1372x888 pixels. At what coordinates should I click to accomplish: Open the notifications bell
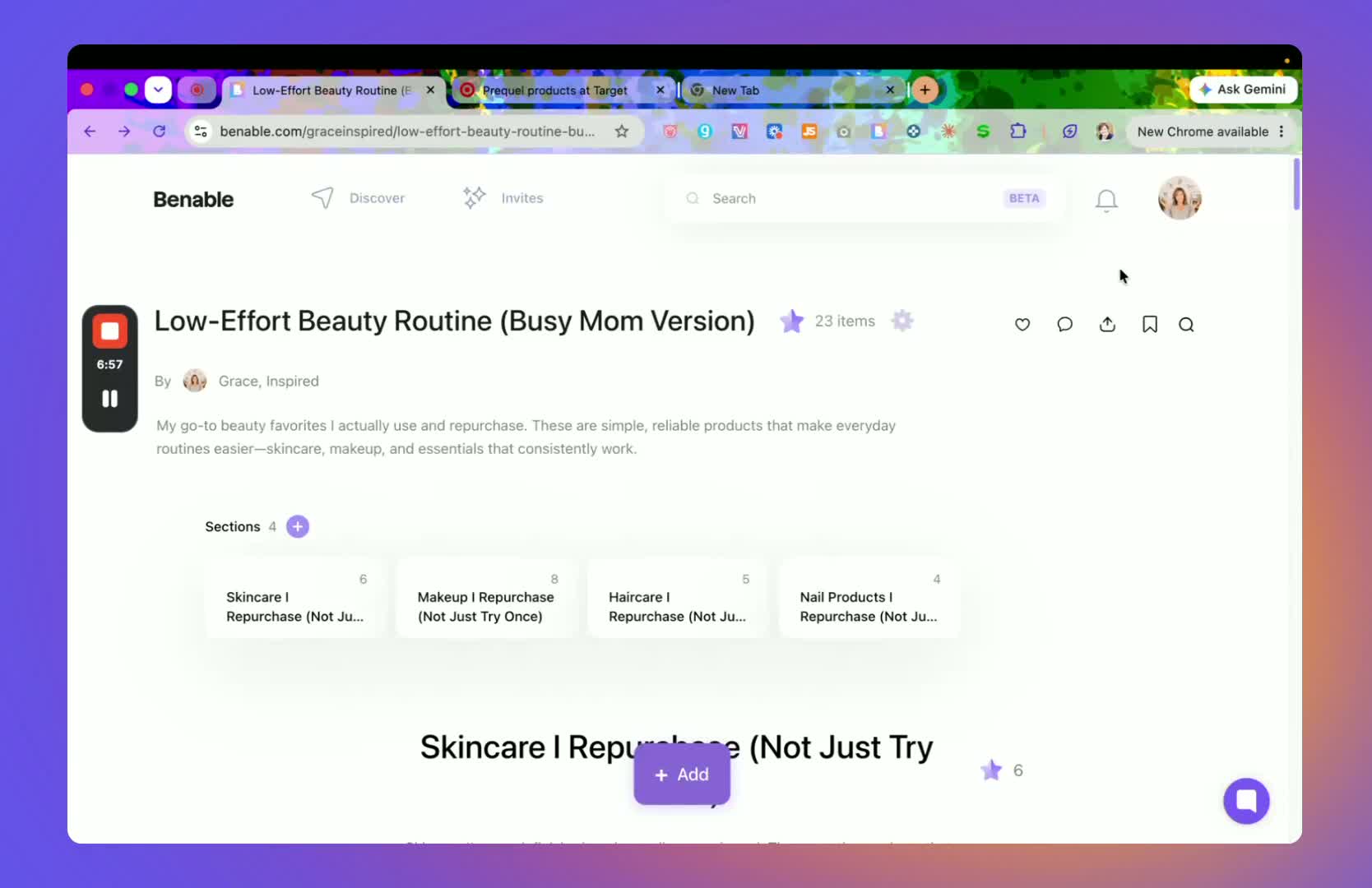pos(1106,200)
